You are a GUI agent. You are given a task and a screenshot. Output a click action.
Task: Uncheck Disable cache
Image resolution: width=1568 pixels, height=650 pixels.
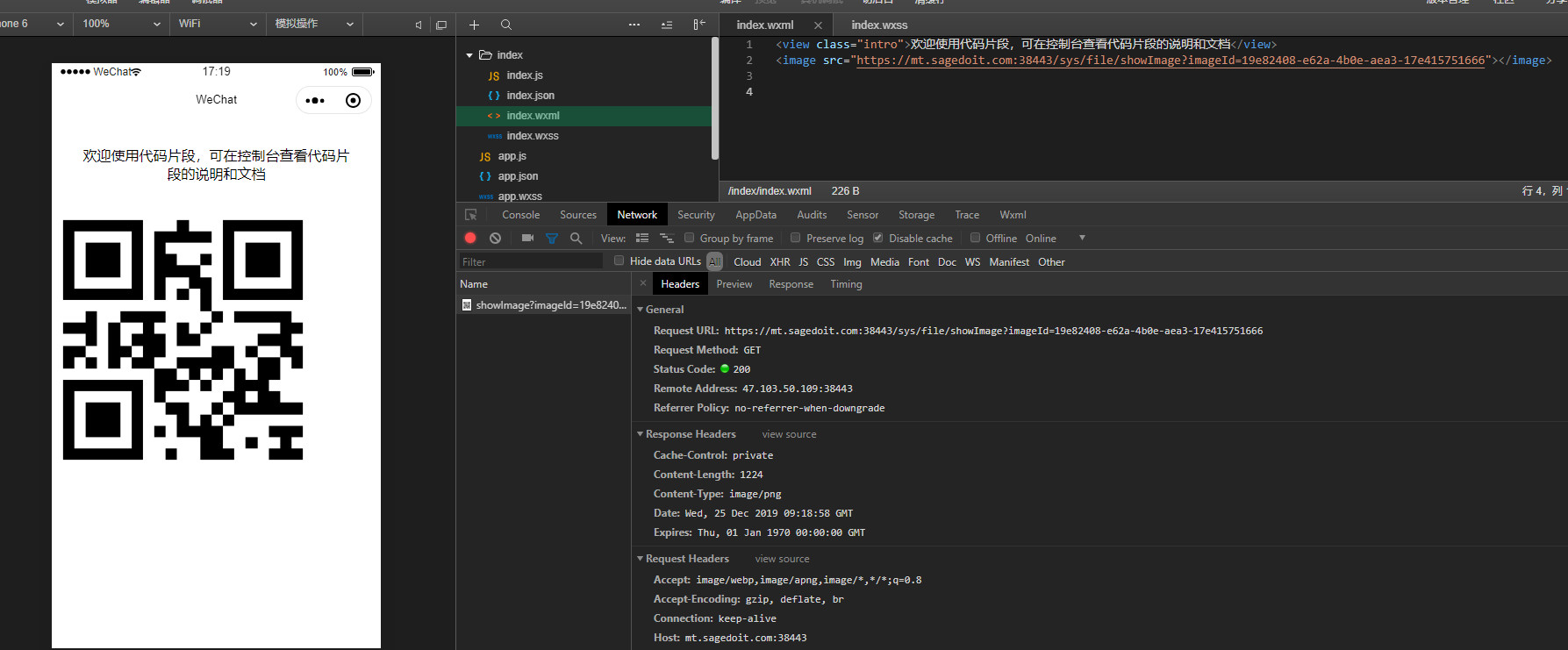pos(877,238)
